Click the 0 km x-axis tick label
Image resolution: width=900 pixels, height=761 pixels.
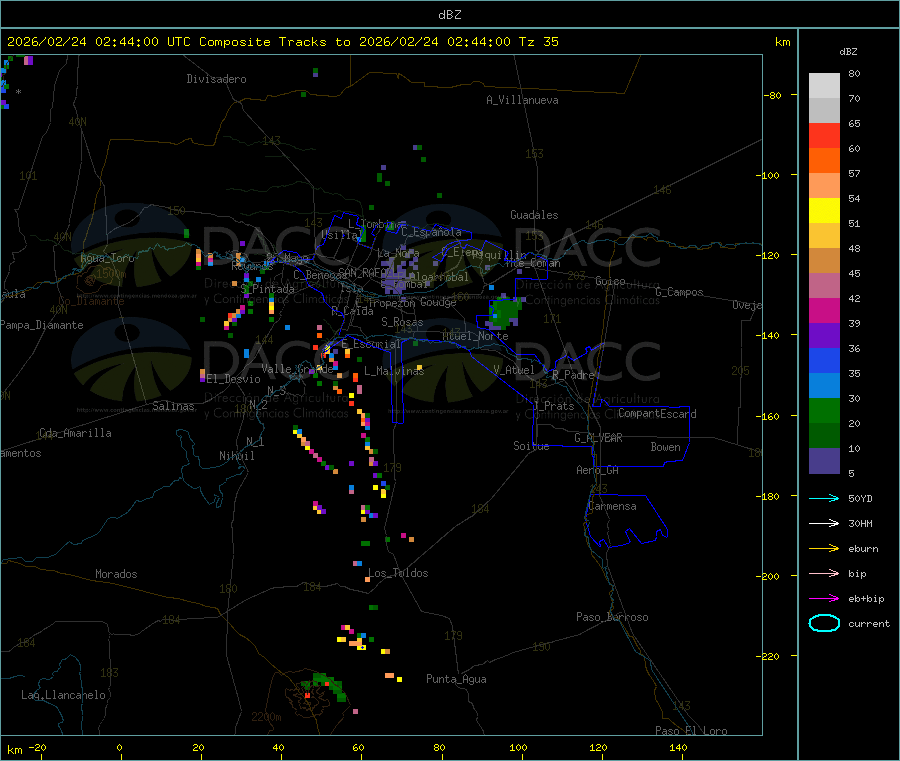(119, 747)
